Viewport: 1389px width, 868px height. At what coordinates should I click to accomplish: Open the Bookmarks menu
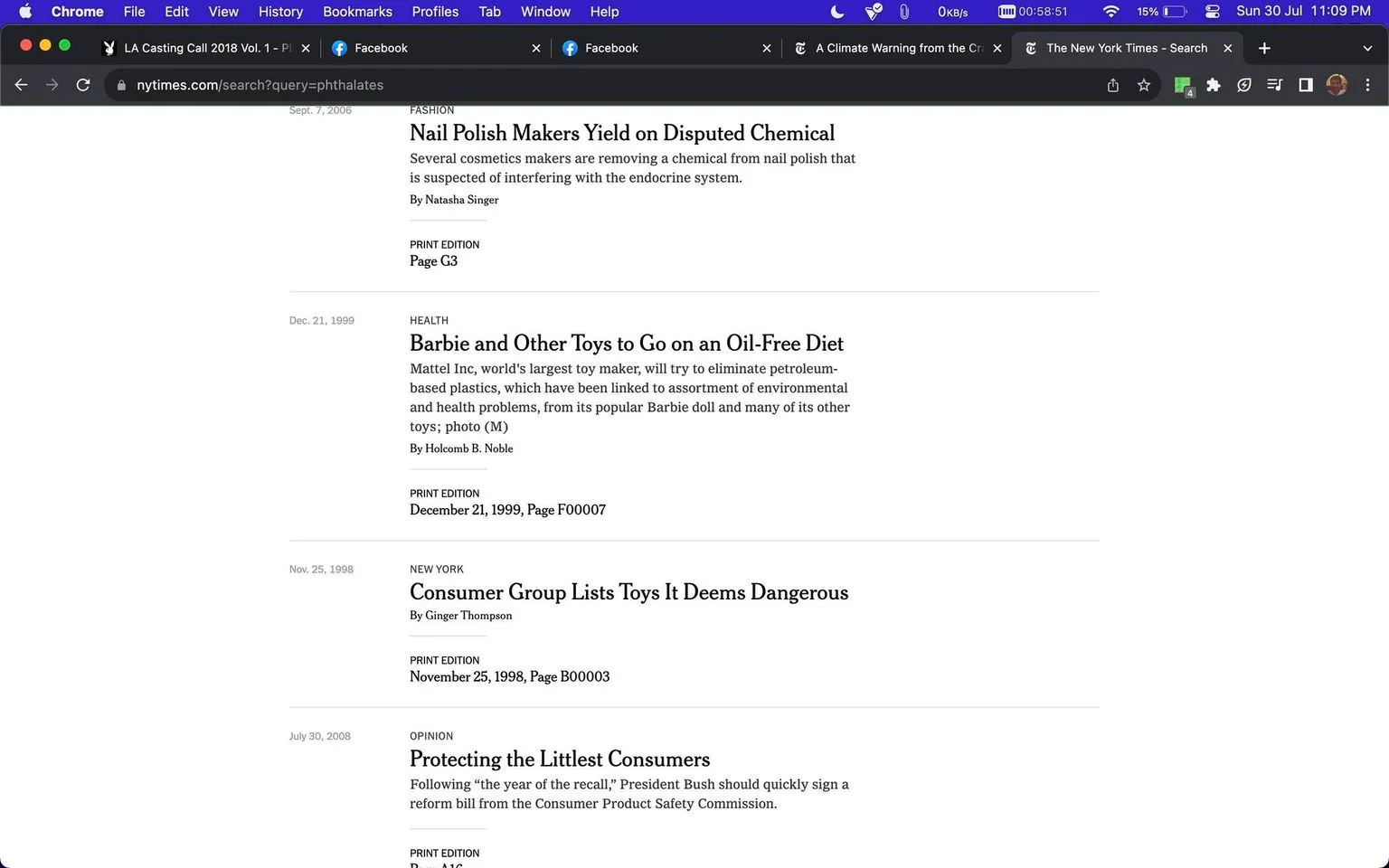point(357,12)
